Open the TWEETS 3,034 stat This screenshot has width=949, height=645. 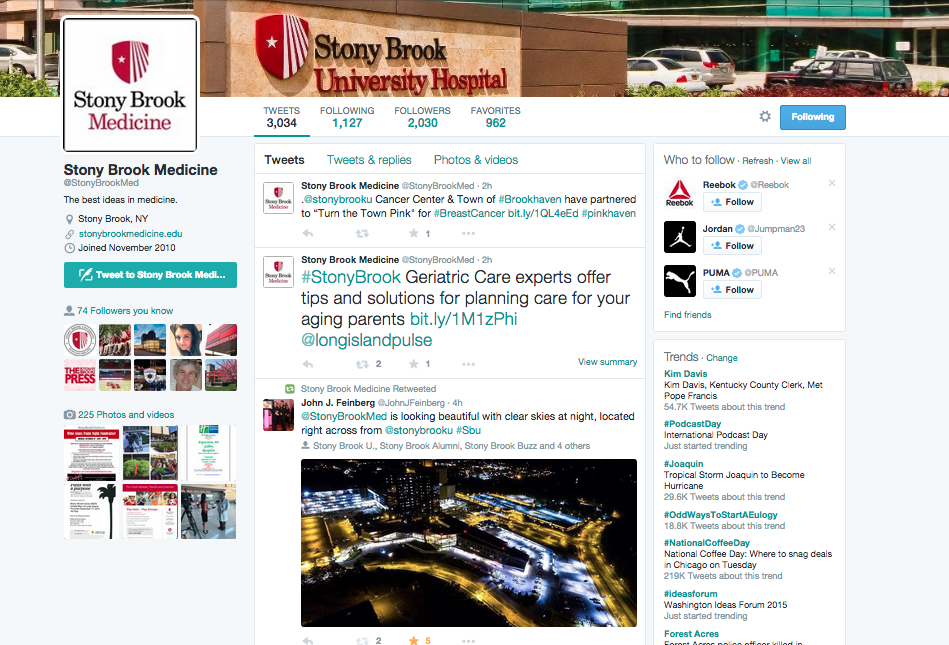(x=281, y=117)
